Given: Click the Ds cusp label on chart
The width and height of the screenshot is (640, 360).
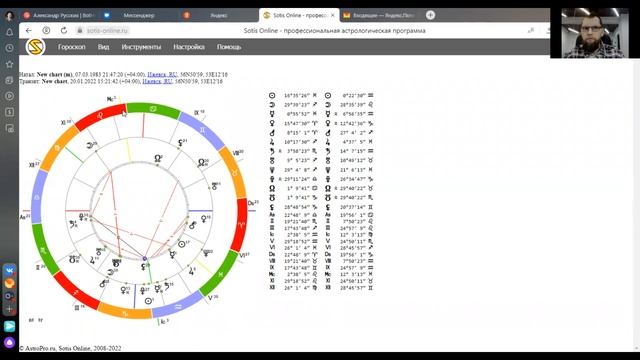Looking at the screenshot, I should [x=253, y=203].
